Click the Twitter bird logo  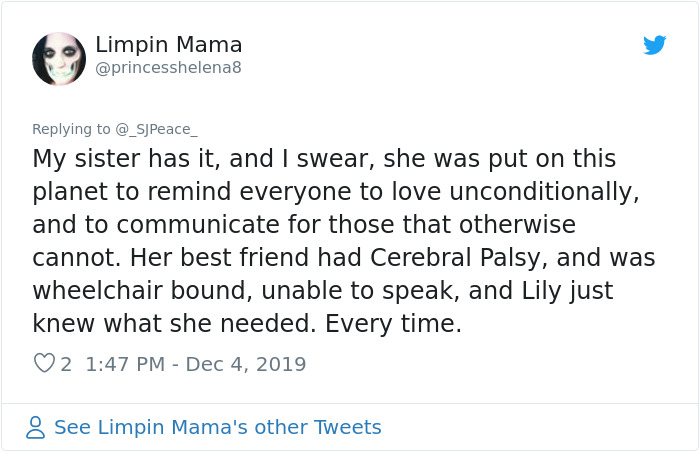[x=654, y=45]
